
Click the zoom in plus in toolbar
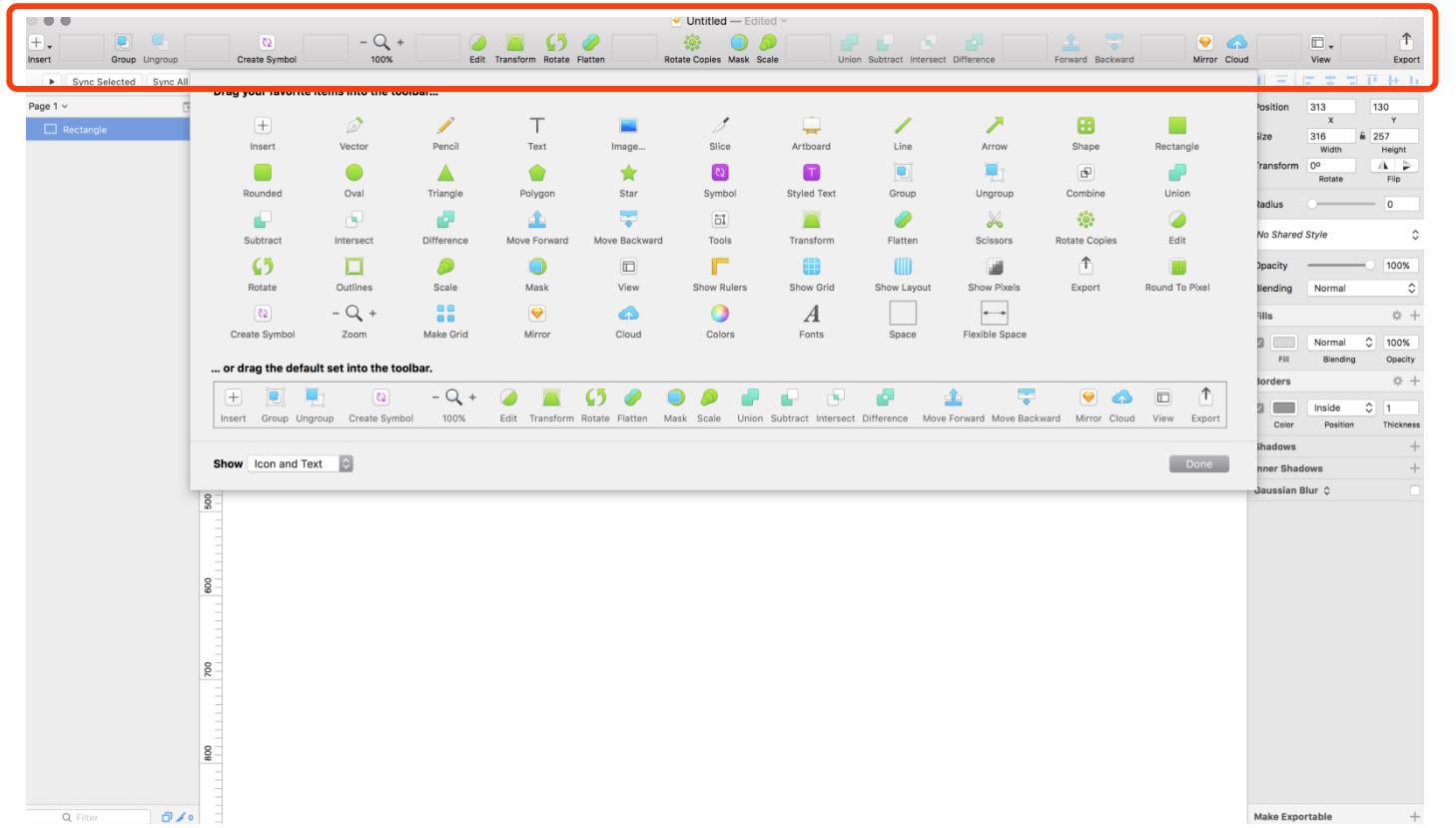pos(400,42)
